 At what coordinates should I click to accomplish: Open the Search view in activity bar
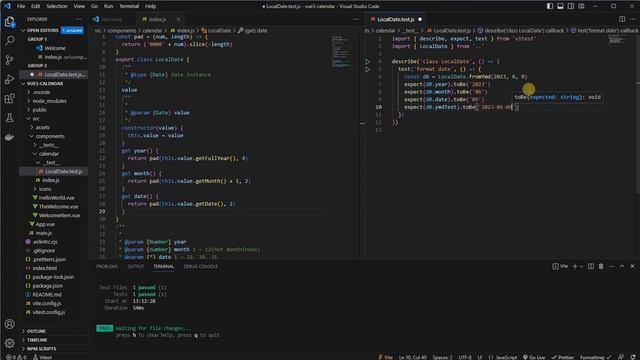point(9,41)
